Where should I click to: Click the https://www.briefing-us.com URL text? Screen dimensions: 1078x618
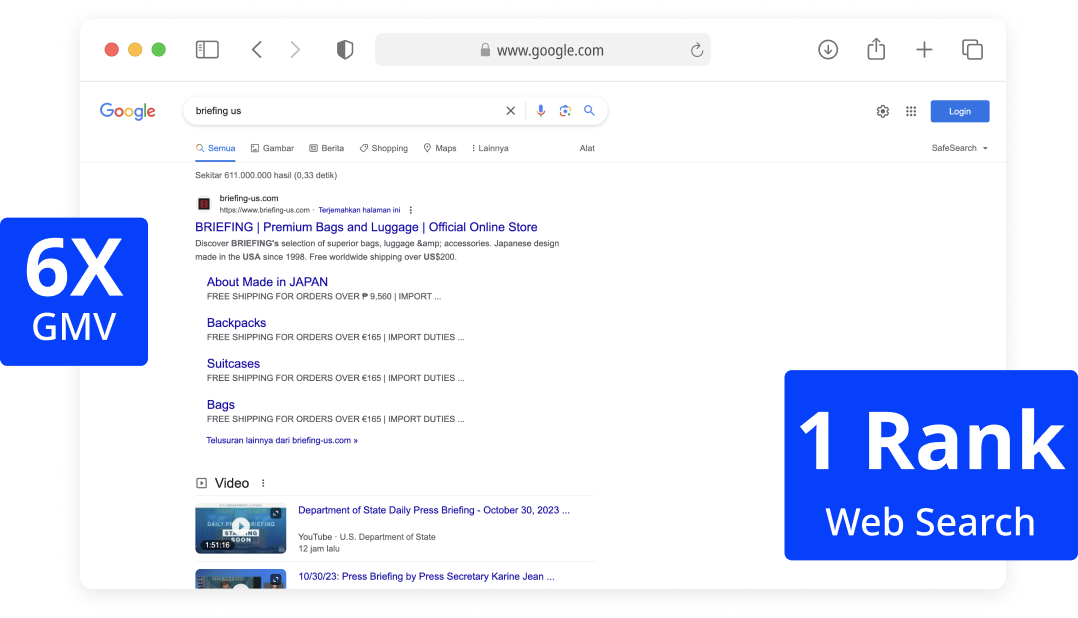pos(265,210)
